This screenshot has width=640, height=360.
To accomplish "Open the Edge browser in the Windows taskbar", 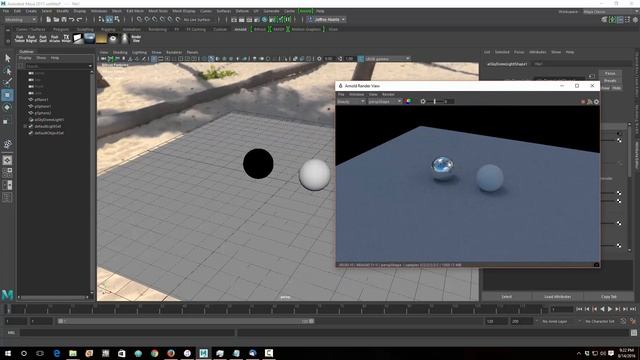I will pyautogui.click(x=57, y=353).
